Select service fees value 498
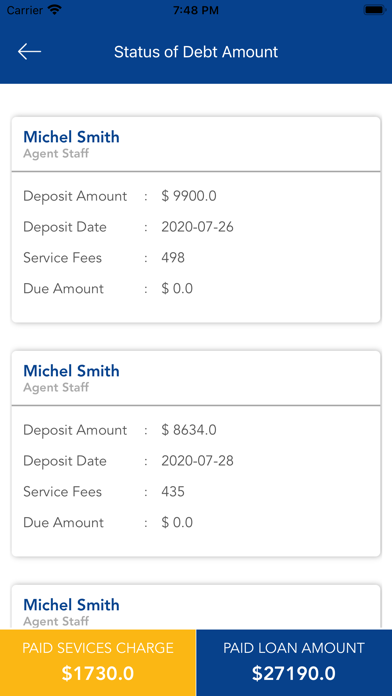 [173, 258]
